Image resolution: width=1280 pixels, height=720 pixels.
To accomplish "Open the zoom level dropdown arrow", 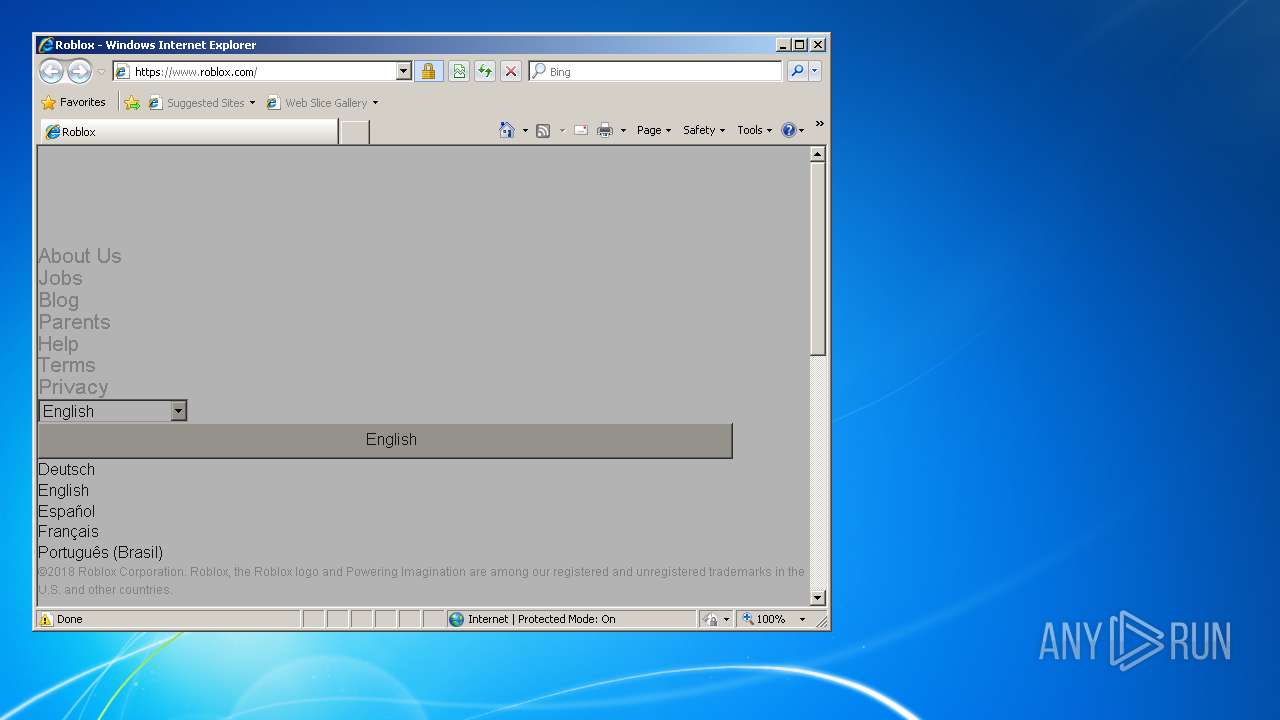I will [802, 619].
